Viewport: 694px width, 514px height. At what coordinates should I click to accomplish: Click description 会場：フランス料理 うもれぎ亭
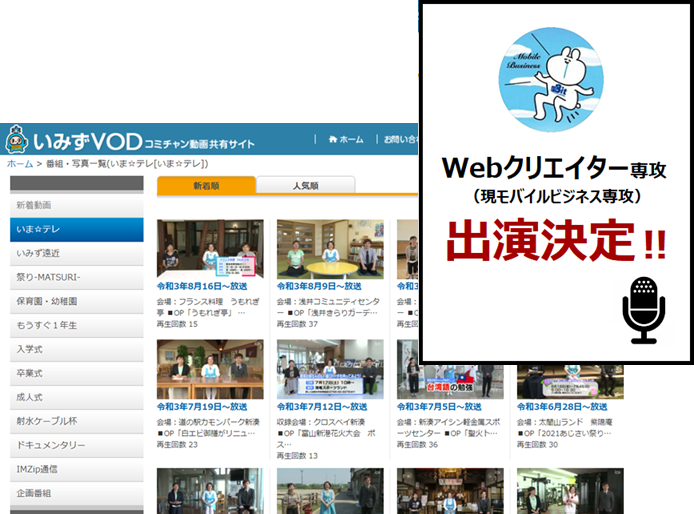(208, 307)
